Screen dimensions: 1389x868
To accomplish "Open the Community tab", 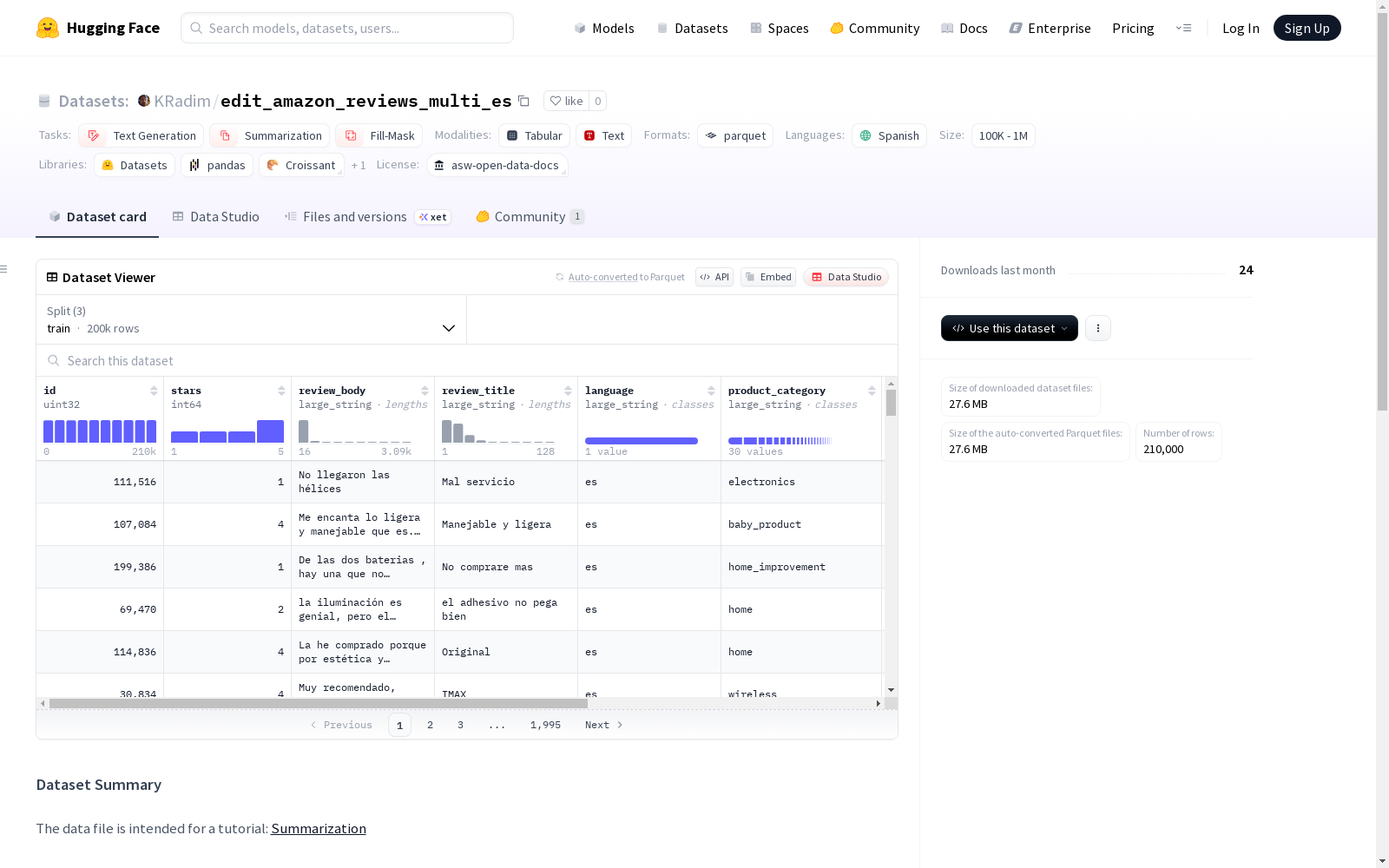I will click(x=530, y=216).
